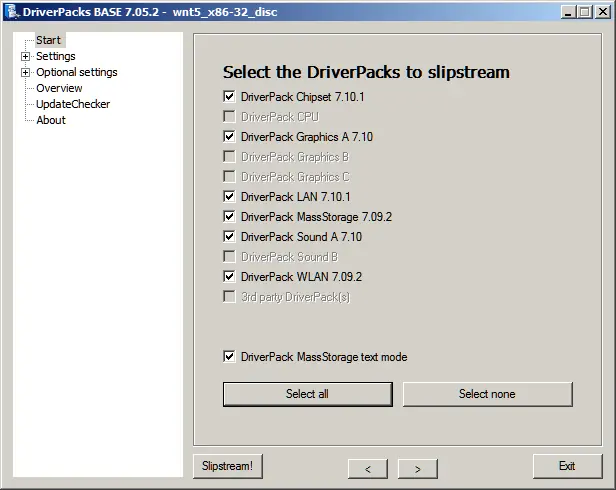
Task: Click the 'Select the DriverPacks to slipstream' heading
Action: pos(366,72)
